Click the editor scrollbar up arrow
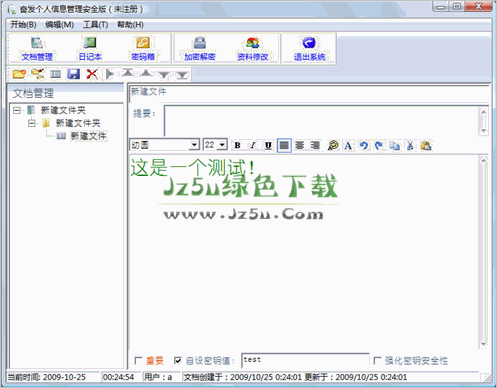The height and width of the screenshot is (388, 497). [483, 160]
